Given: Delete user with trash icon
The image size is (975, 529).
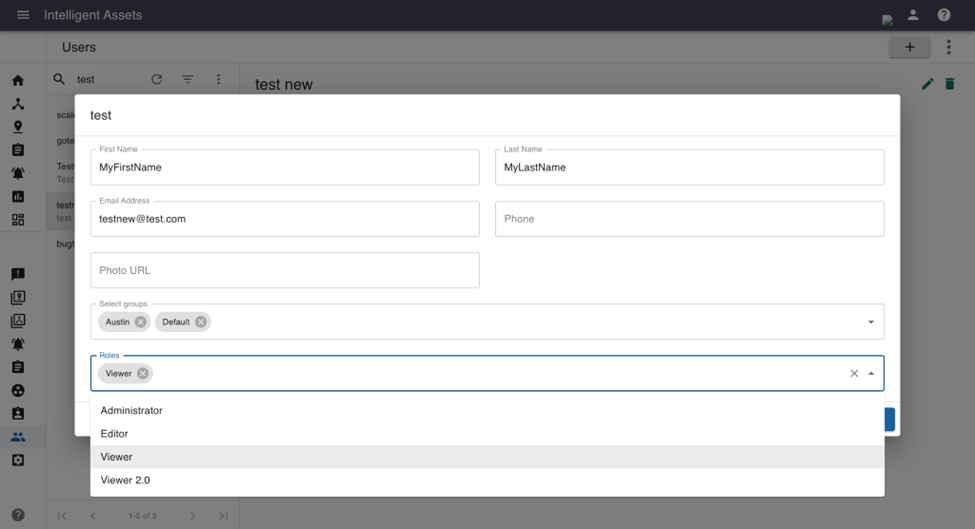Looking at the screenshot, I should click(950, 85).
